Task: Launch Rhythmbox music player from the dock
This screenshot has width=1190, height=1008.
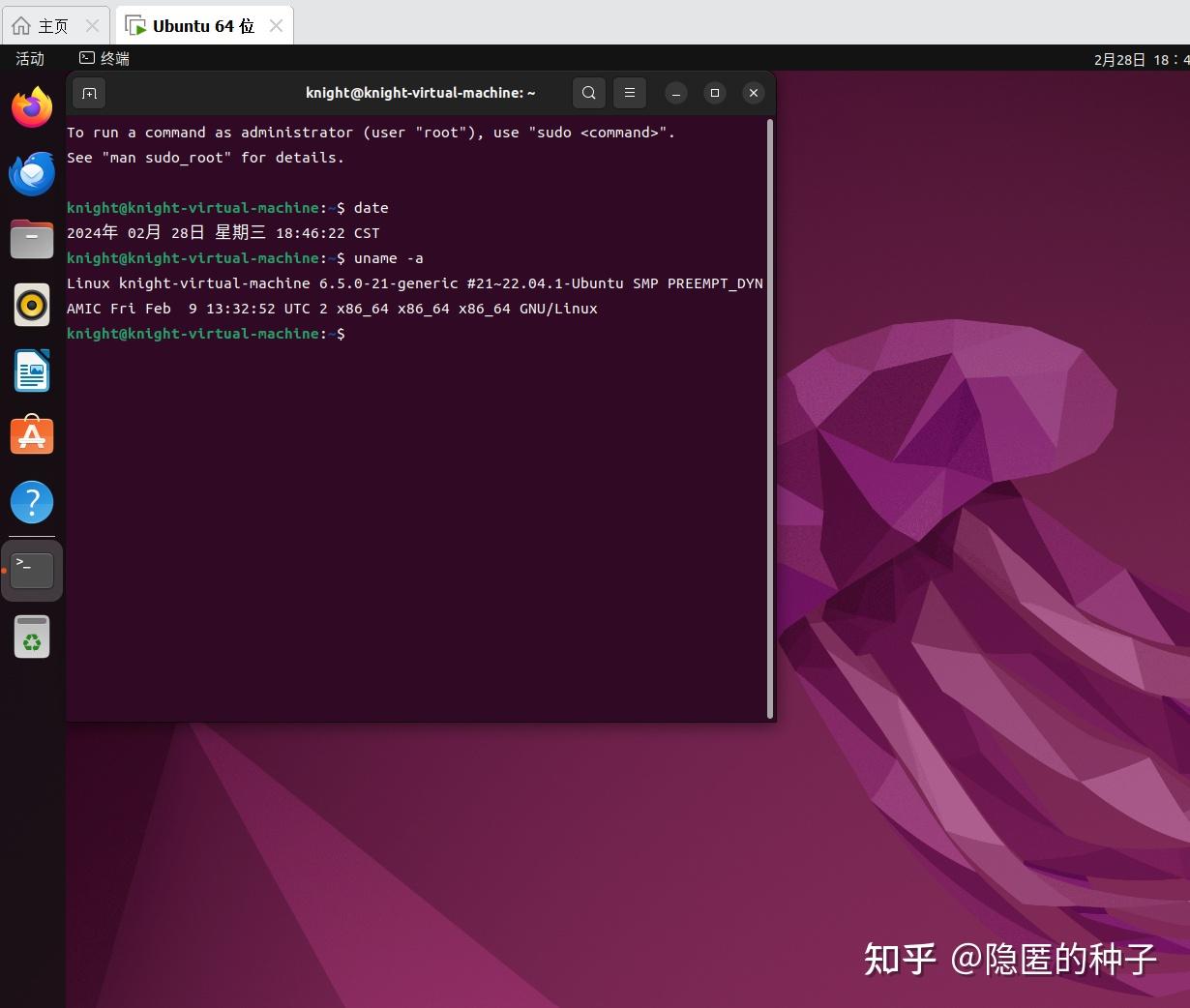Action: [32, 305]
